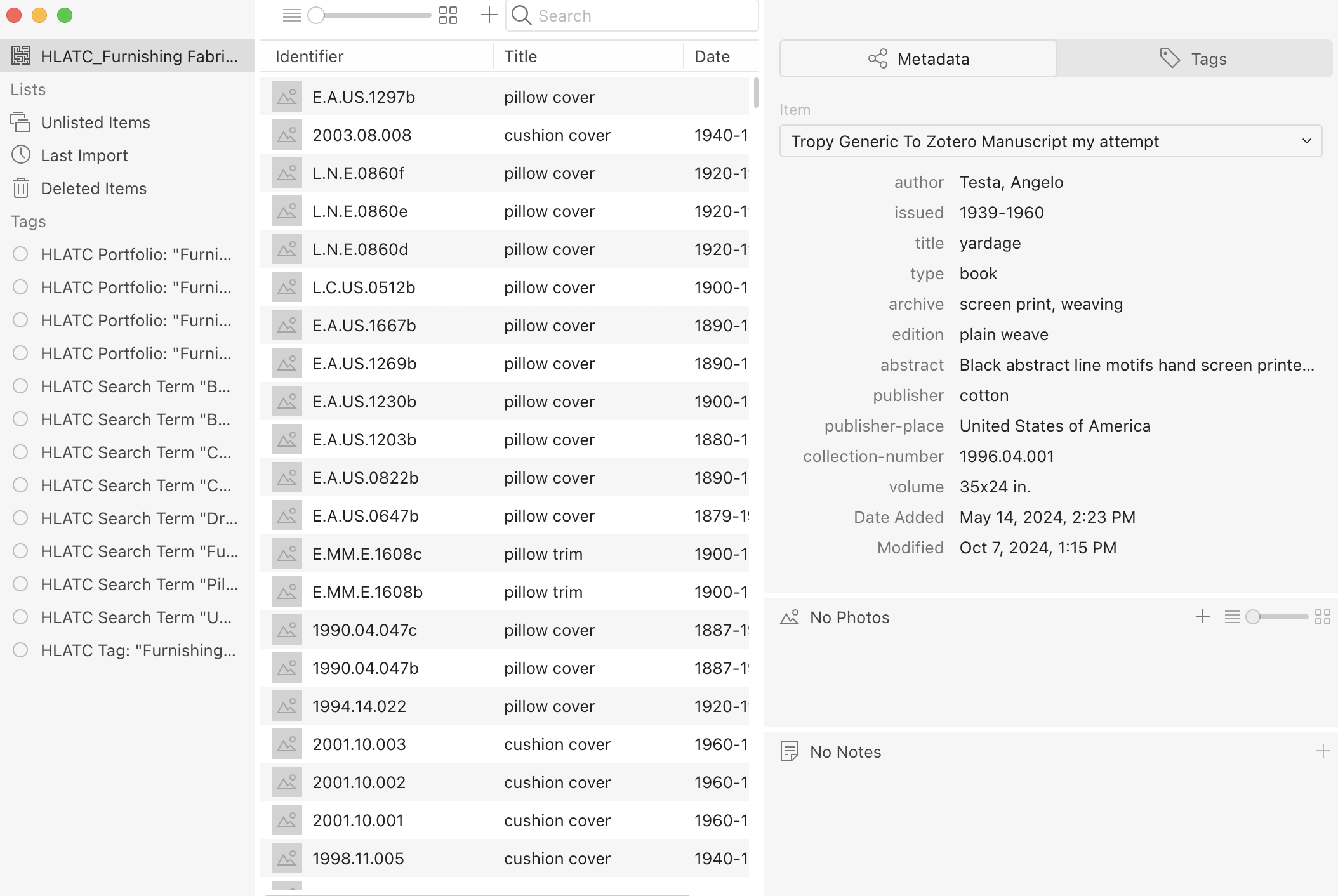Switch project view to grid mode icon

tap(448, 15)
